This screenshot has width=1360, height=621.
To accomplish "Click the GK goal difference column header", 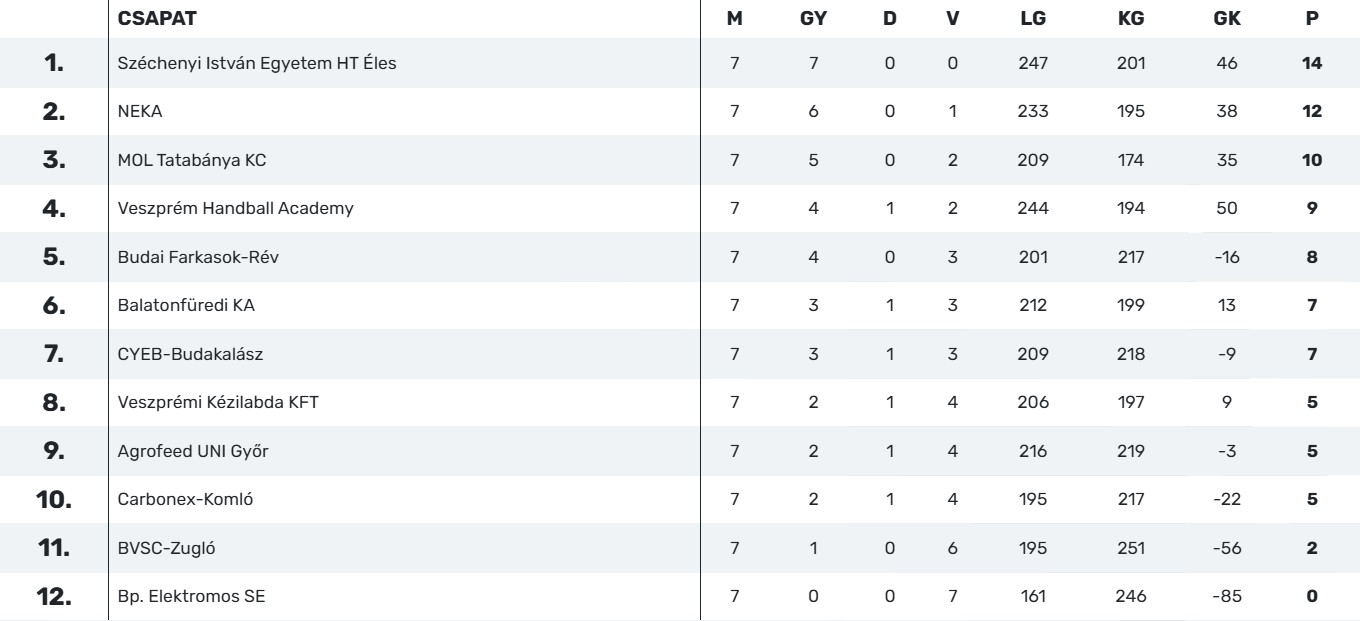I will (1228, 18).
